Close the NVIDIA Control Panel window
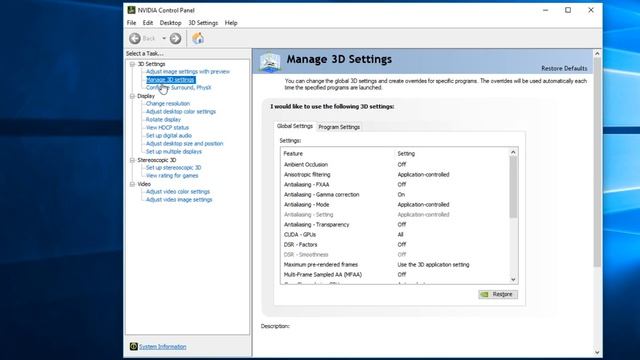 (x=591, y=10)
